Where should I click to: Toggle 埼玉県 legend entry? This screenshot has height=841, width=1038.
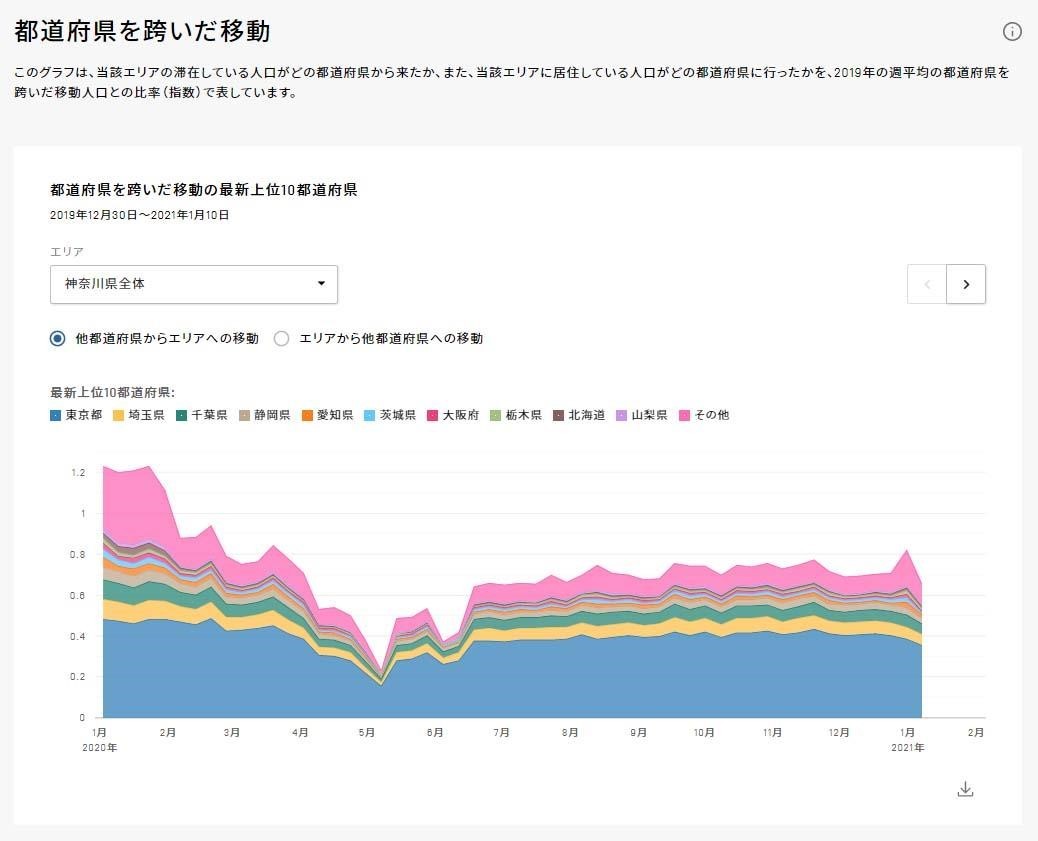[139, 415]
